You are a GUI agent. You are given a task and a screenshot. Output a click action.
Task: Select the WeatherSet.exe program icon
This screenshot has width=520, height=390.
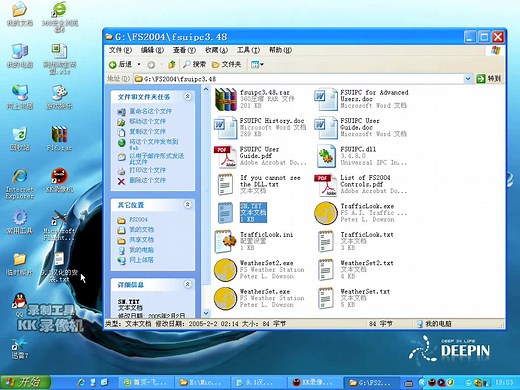226,298
